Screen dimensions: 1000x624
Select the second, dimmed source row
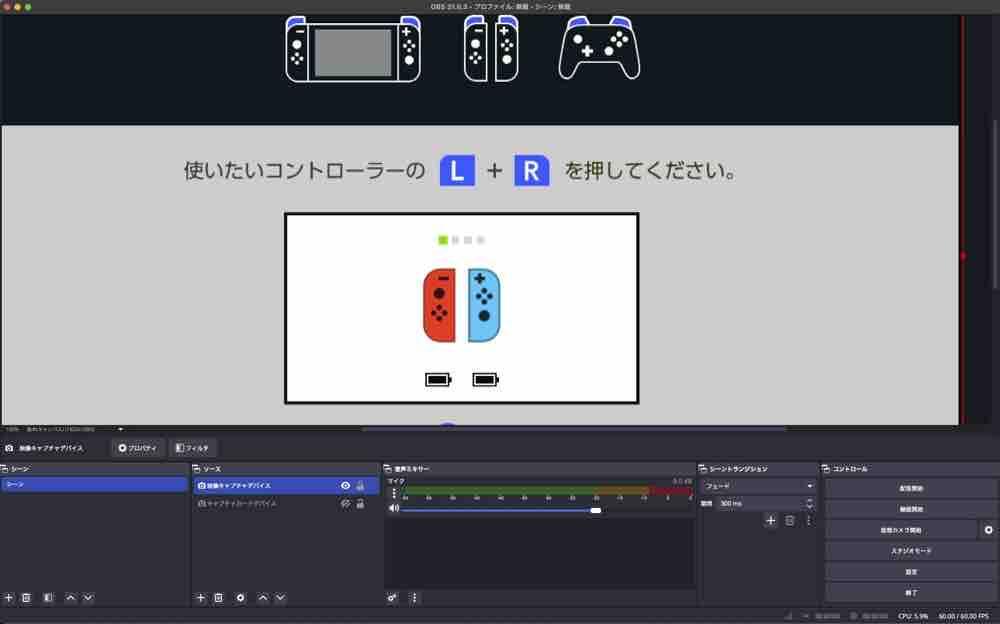coord(285,503)
